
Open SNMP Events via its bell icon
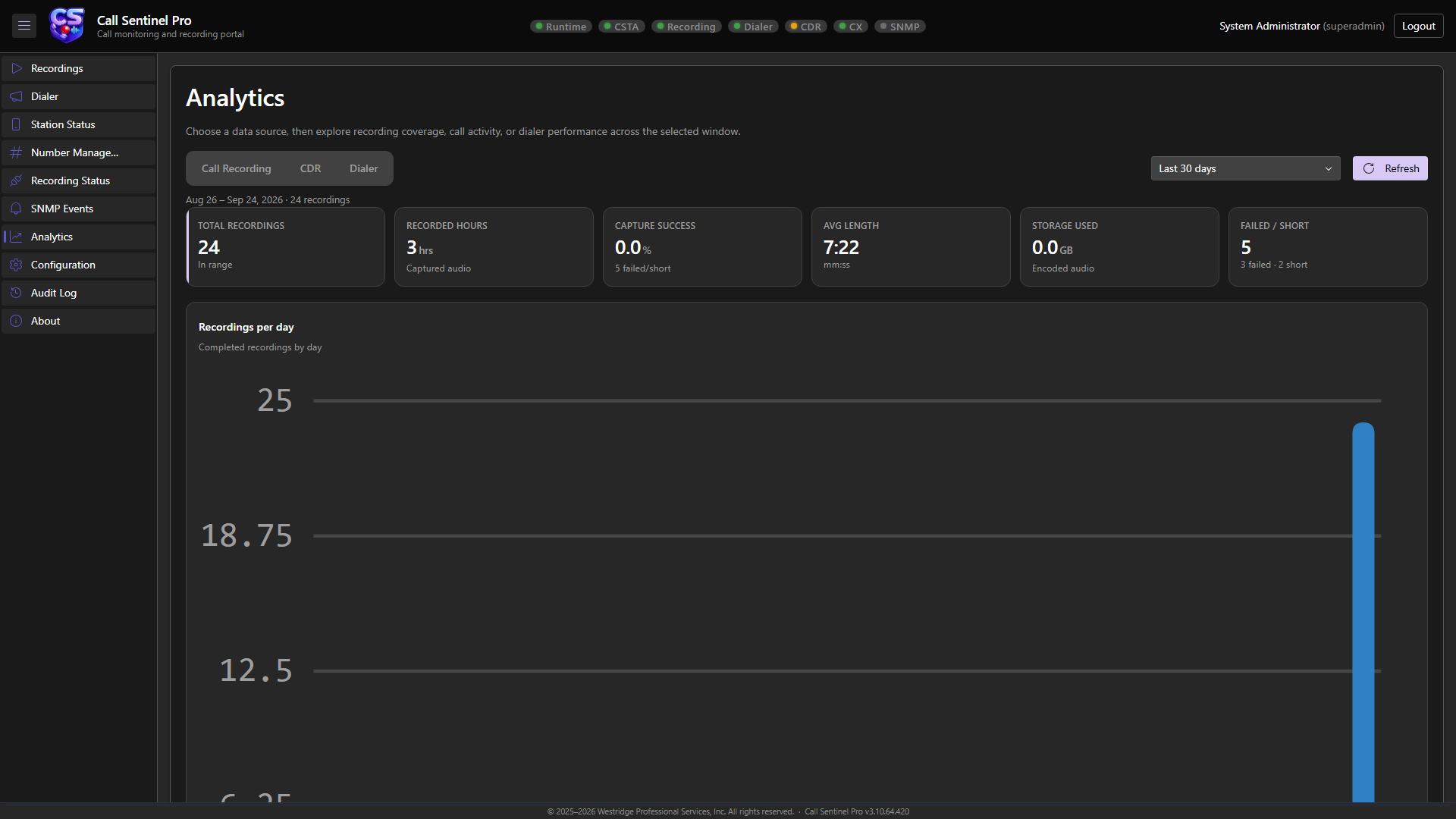click(16, 209)
